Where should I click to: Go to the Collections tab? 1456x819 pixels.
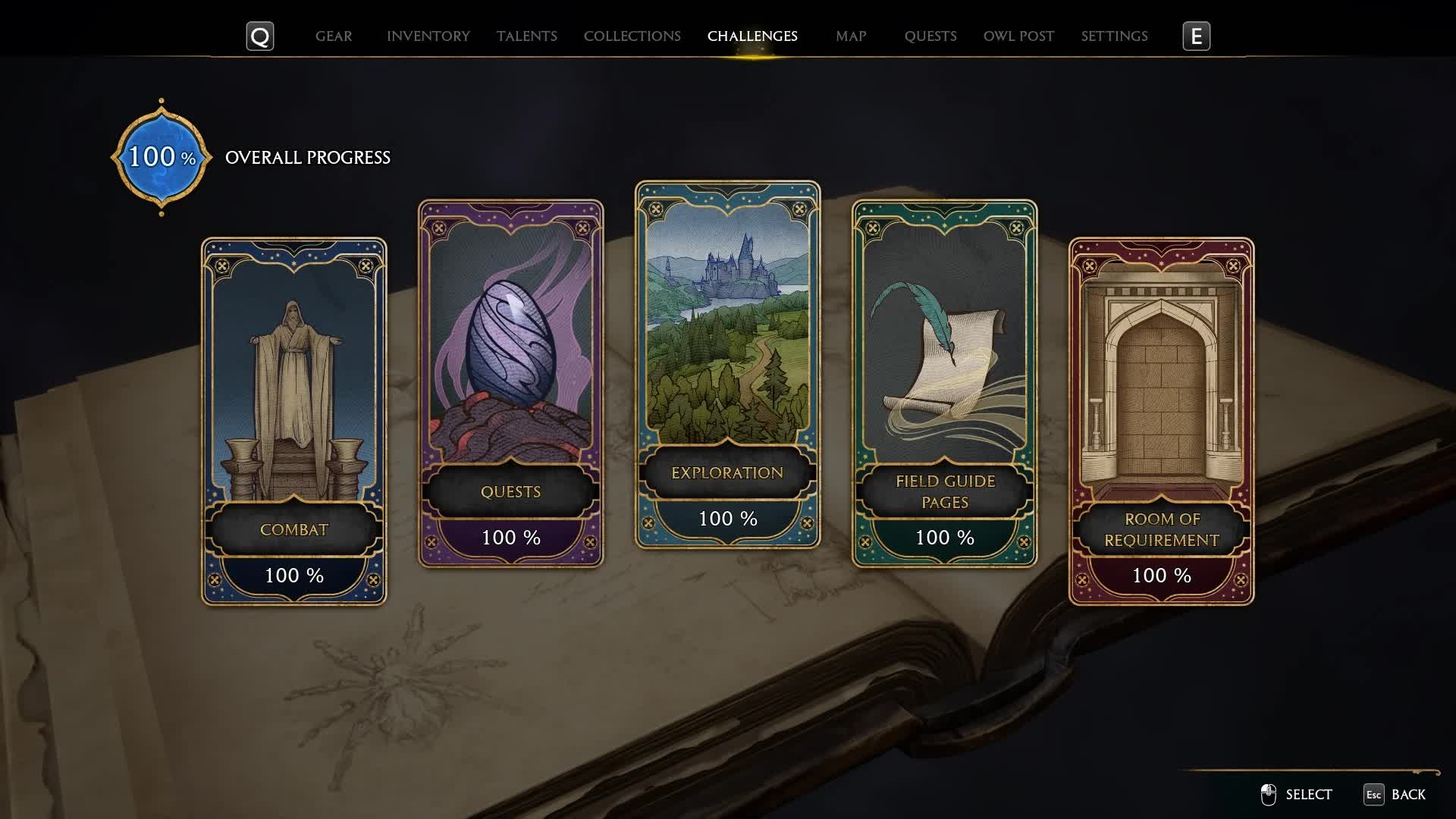pyautogui.click(x=632, y=36)
